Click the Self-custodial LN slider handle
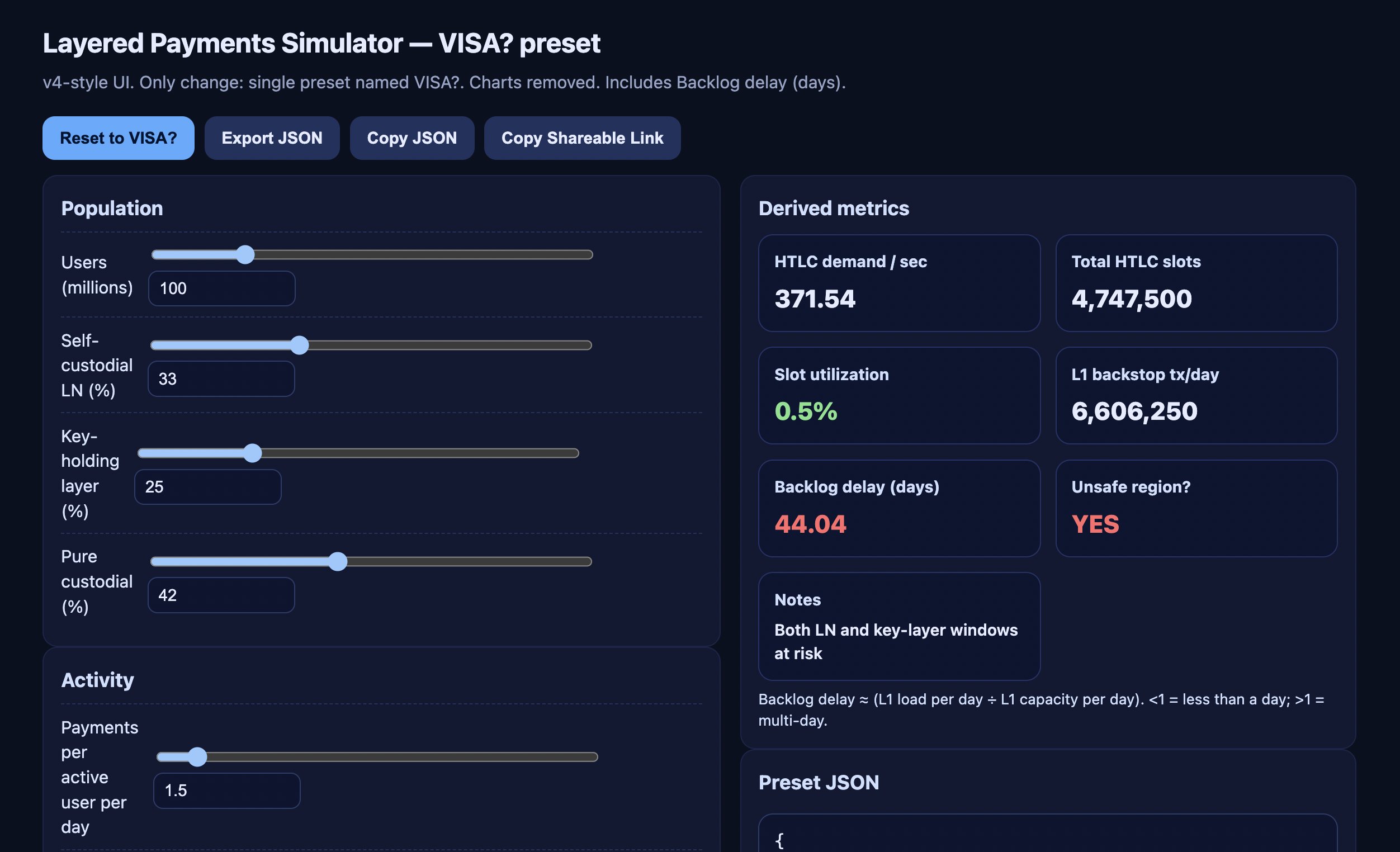Viewport: 1400px width, 852px height. (x=300, y=345)
